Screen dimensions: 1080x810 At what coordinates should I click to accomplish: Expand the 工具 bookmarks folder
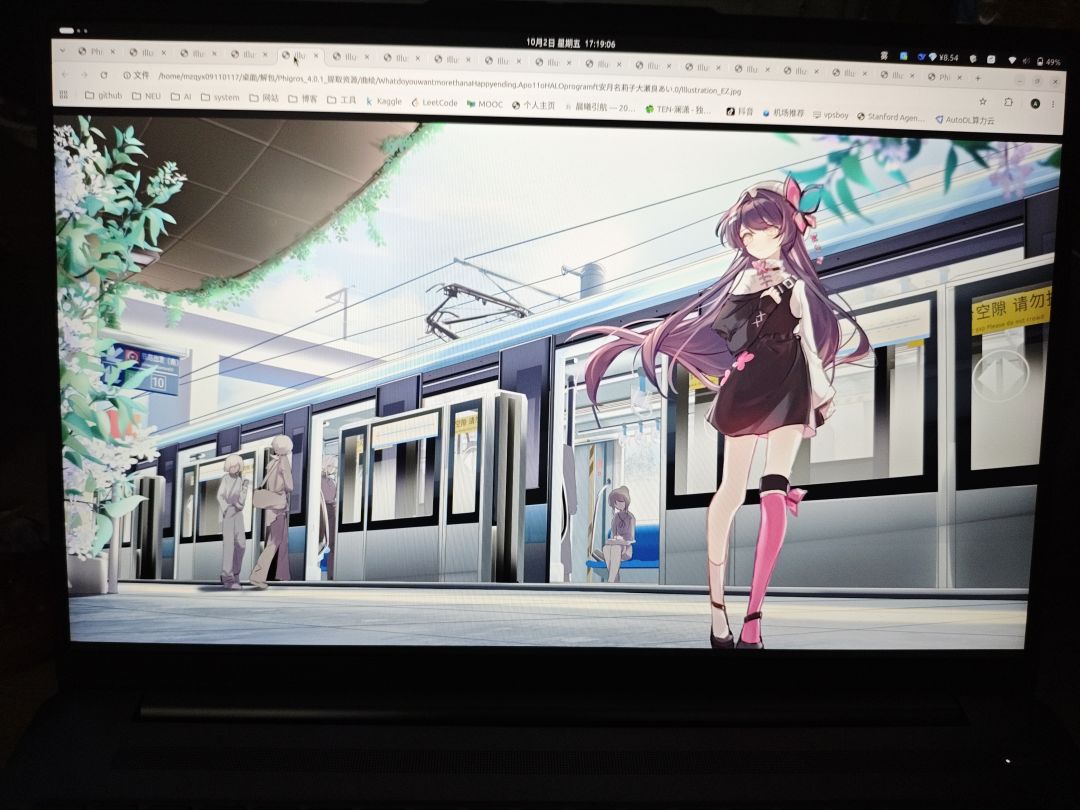pos(342,100)
